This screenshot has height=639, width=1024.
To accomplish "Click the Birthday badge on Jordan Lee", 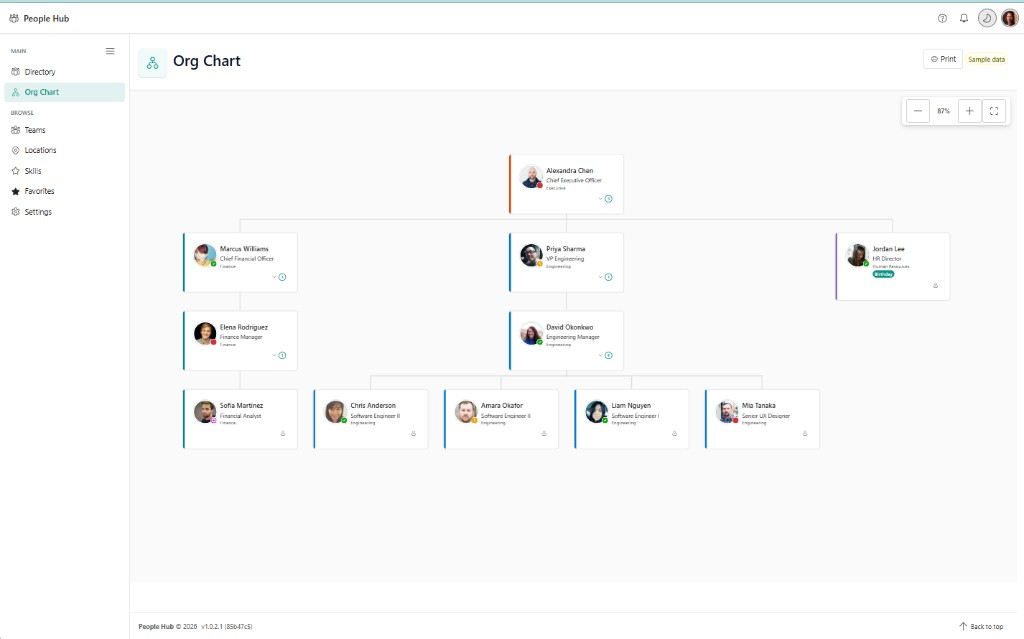I will (x=884, y=274).
